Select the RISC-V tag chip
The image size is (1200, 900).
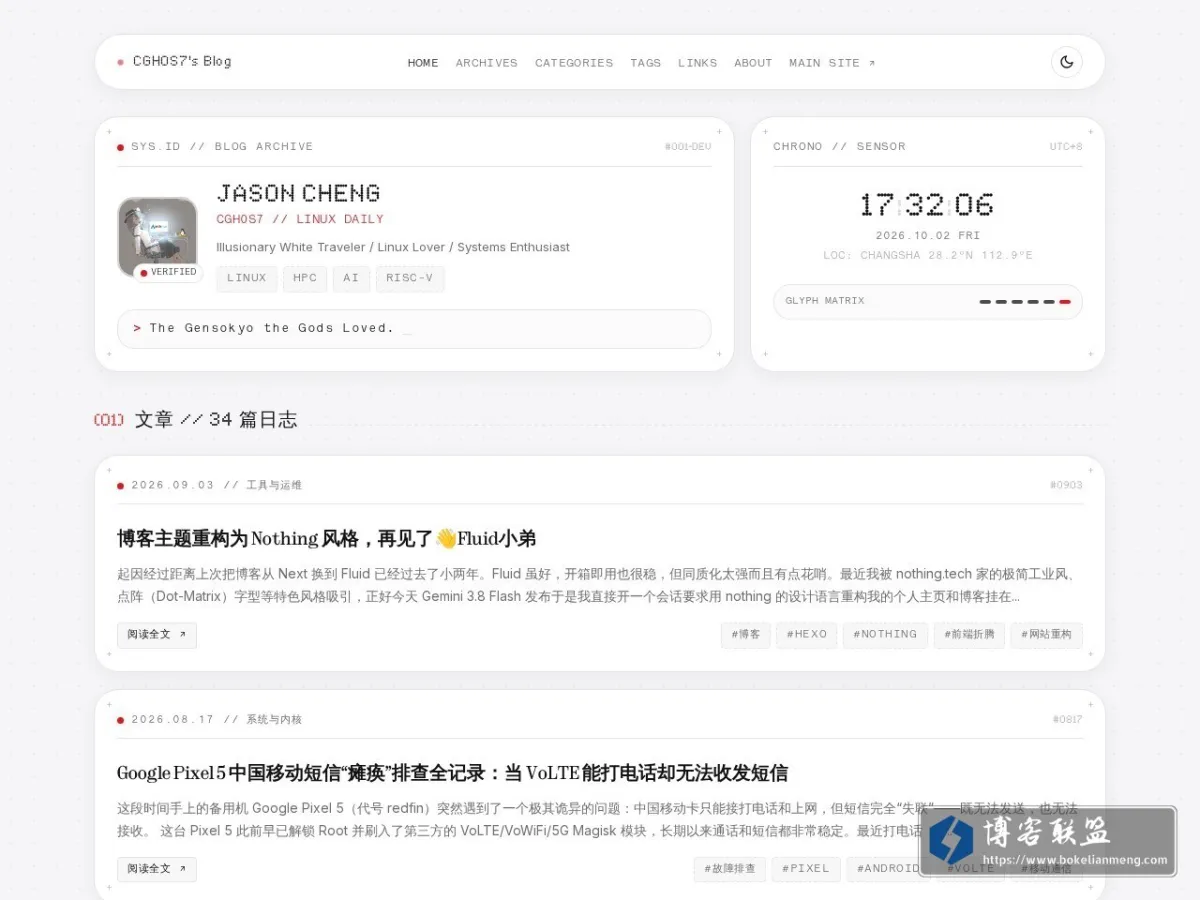point(410,278)
